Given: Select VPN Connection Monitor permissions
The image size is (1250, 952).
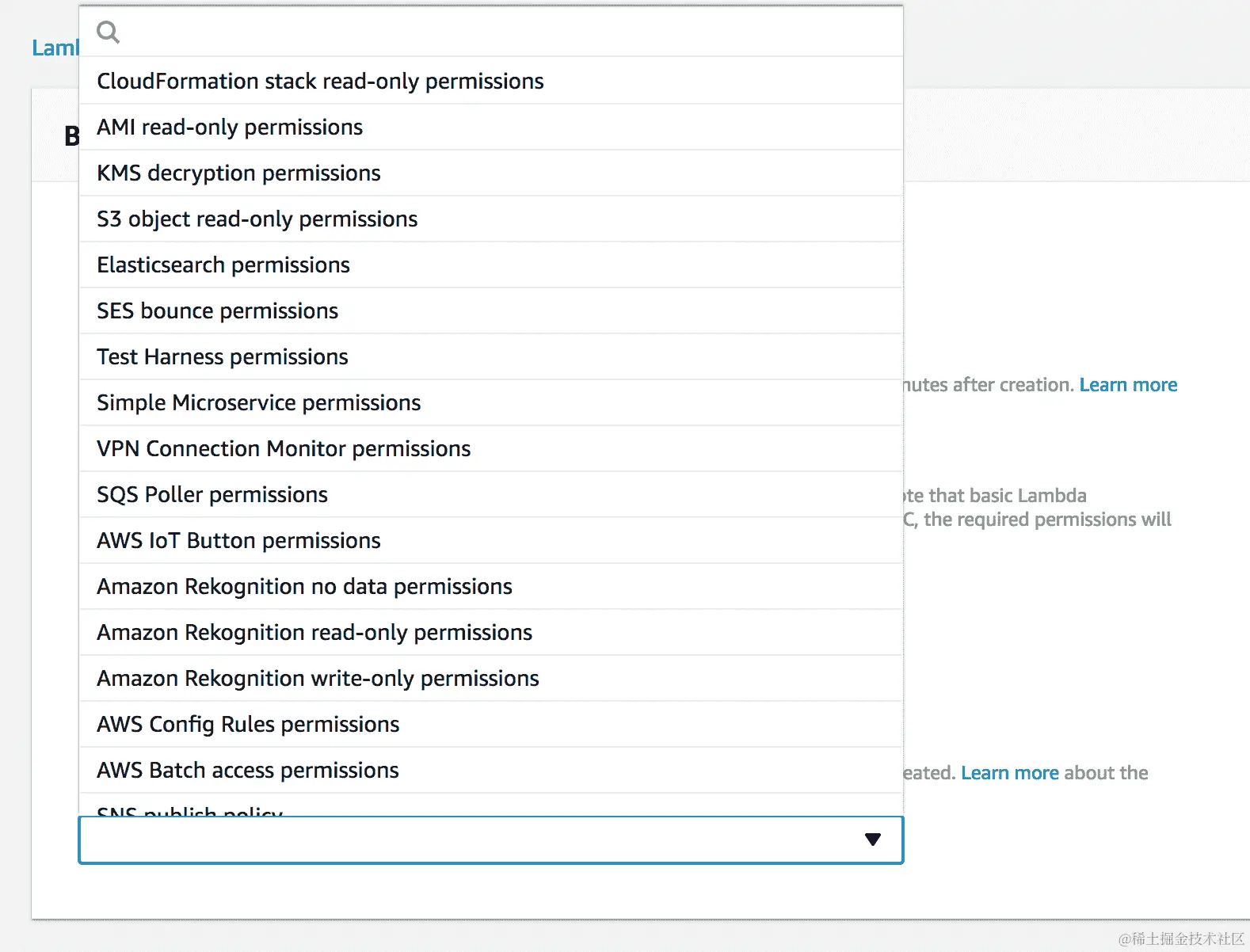Looking at the screenshot, I should coord(284,449).
